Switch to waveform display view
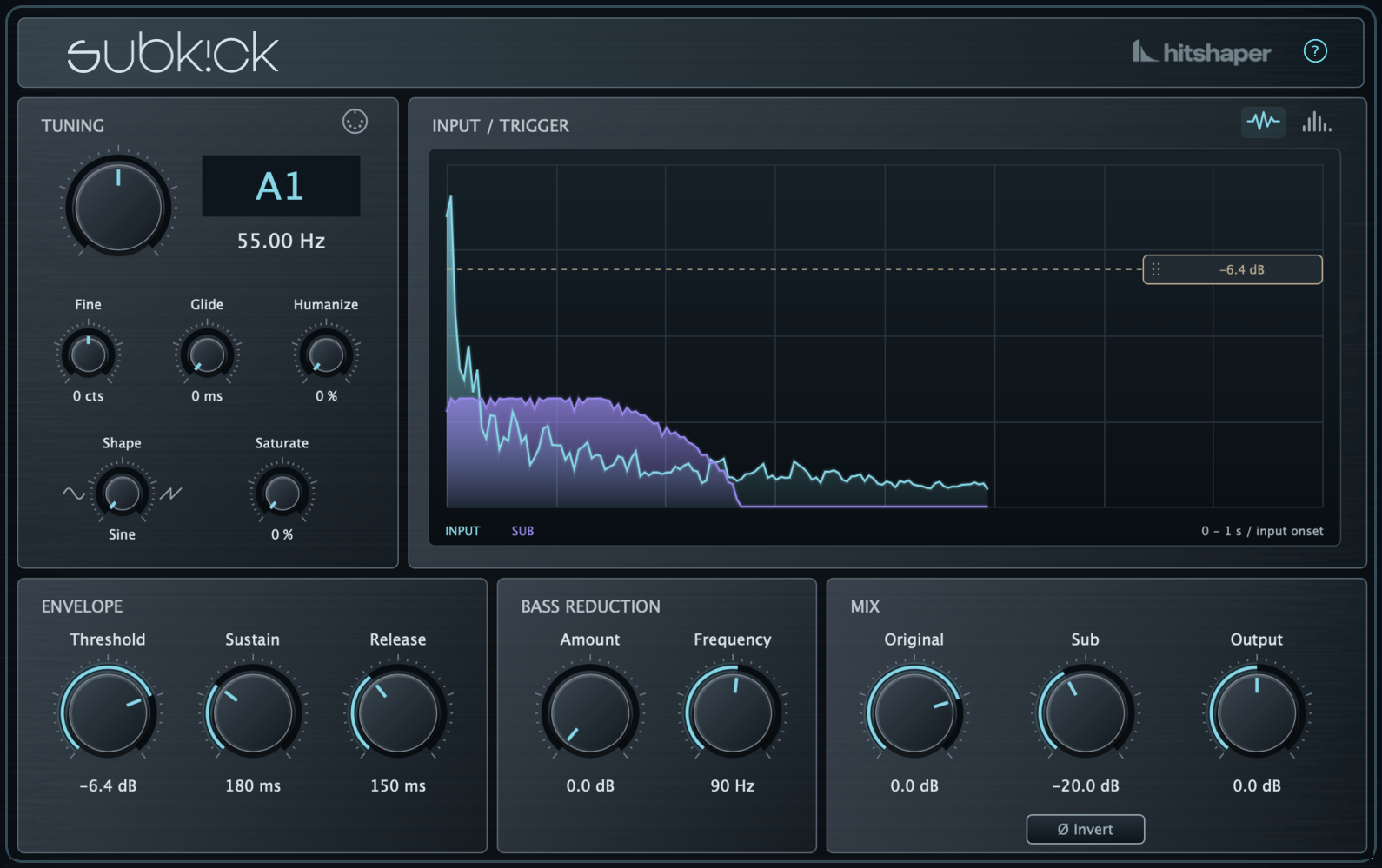The width and height of the screenshot is (1382, 868). [1263, 122]
